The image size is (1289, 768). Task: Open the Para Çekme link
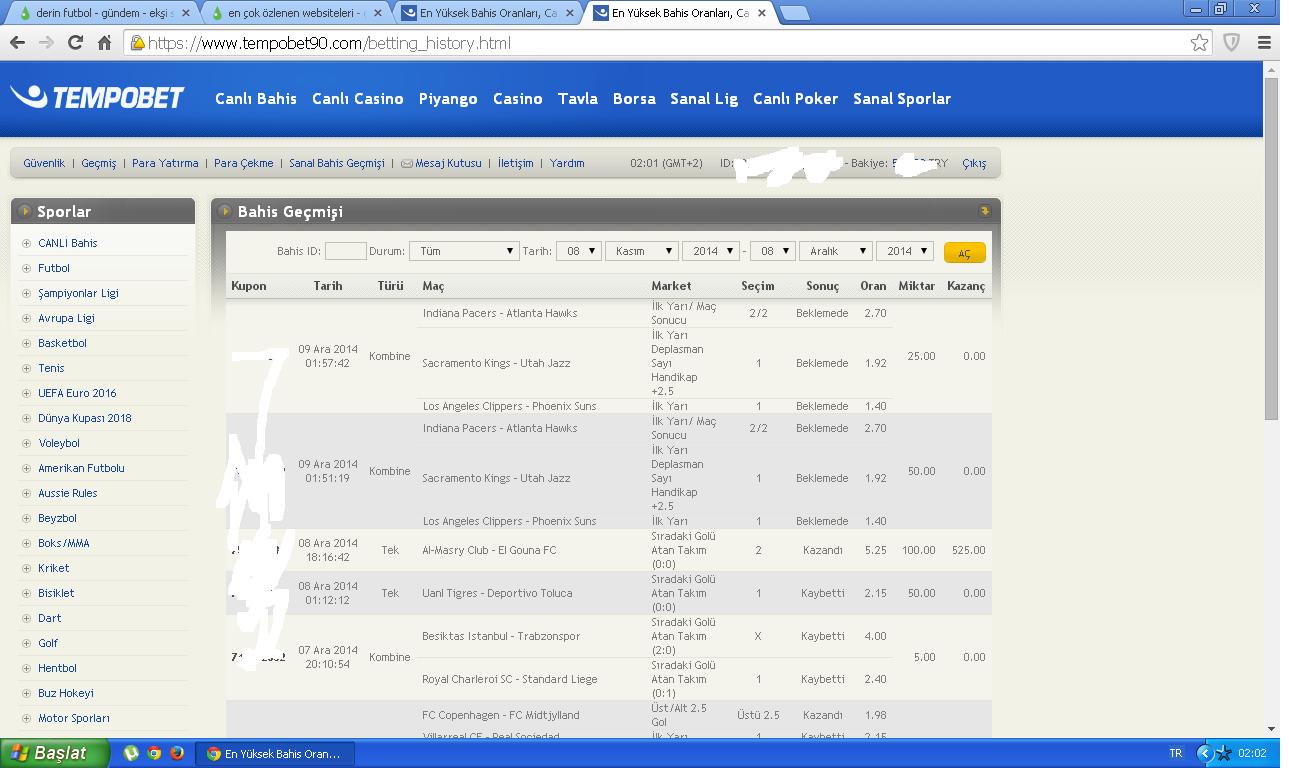243,163
